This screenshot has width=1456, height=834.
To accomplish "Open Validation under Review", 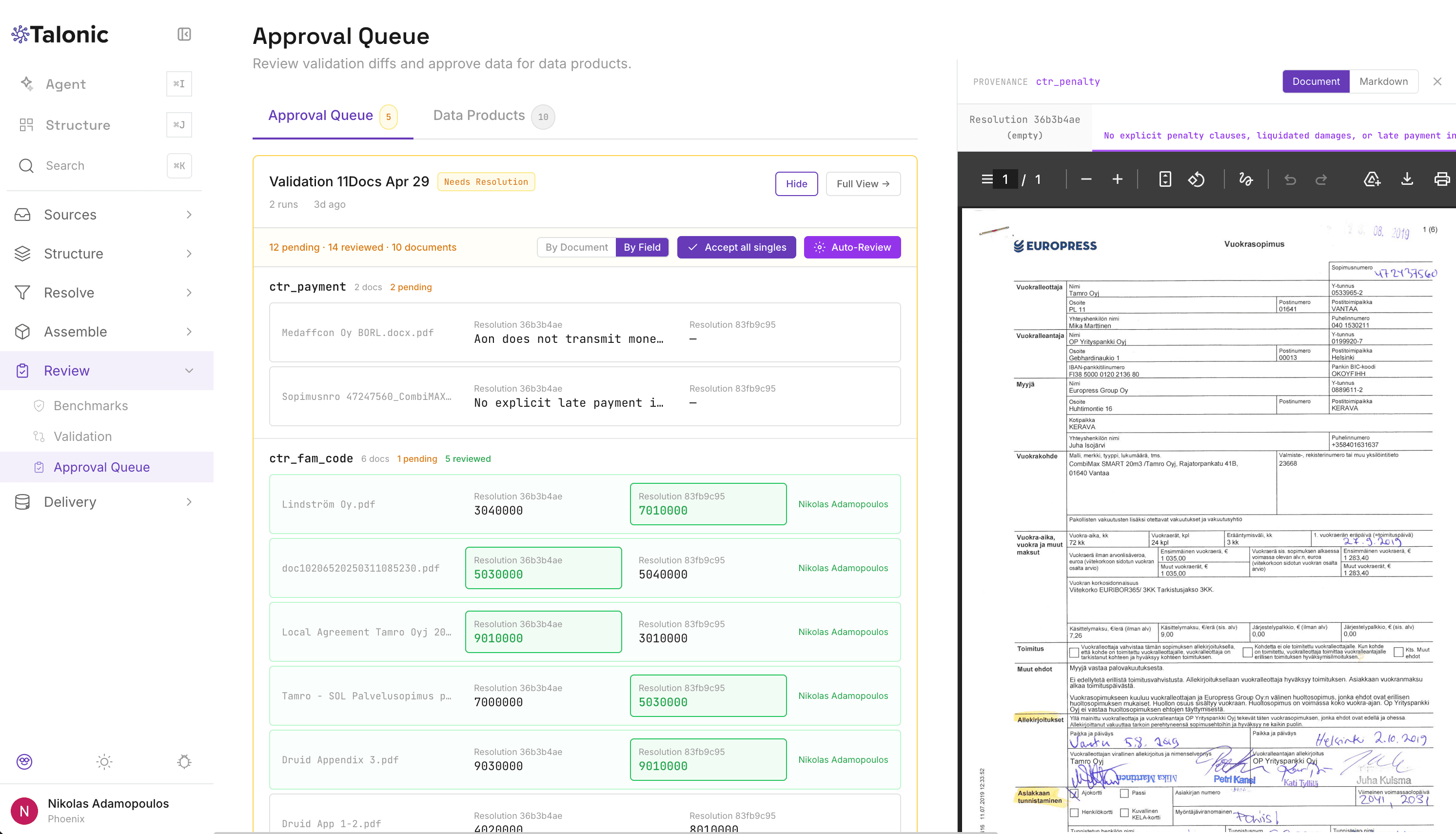I will 82,437.
